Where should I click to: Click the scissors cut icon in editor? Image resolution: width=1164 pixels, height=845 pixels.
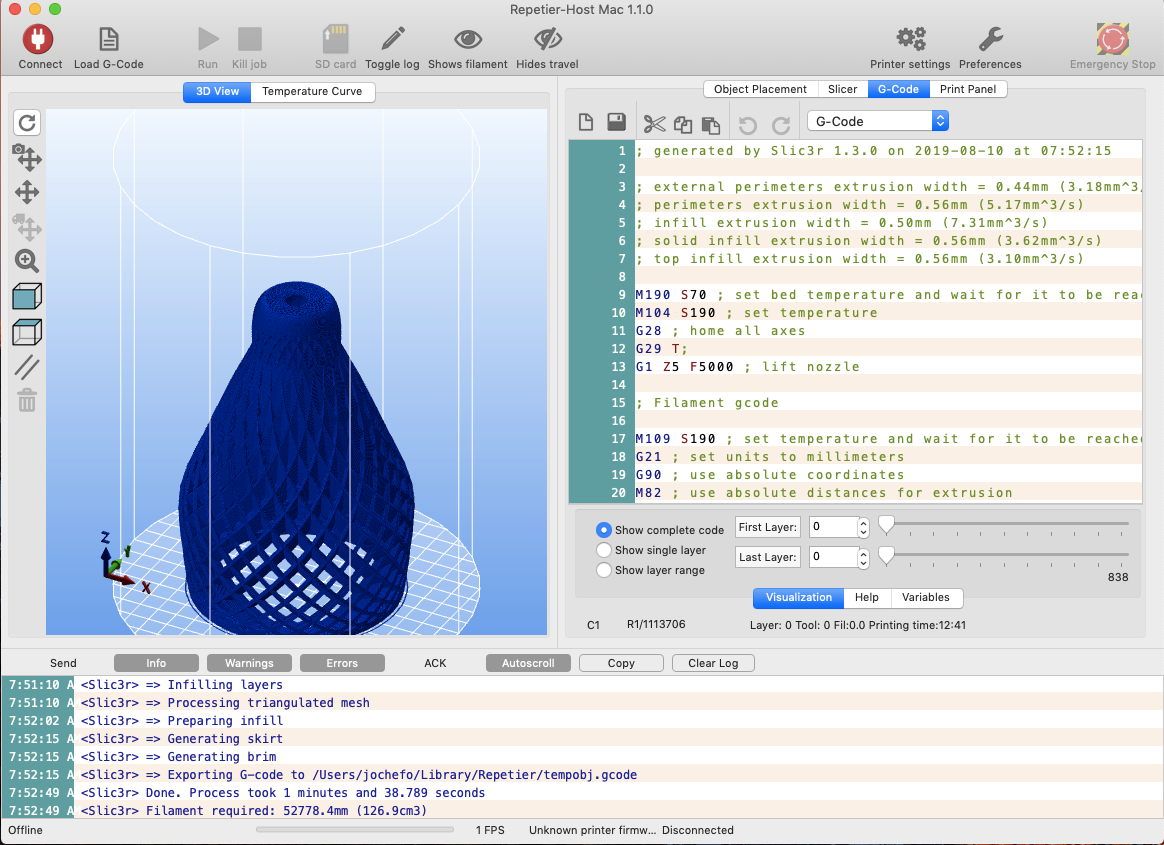[654, 124]
